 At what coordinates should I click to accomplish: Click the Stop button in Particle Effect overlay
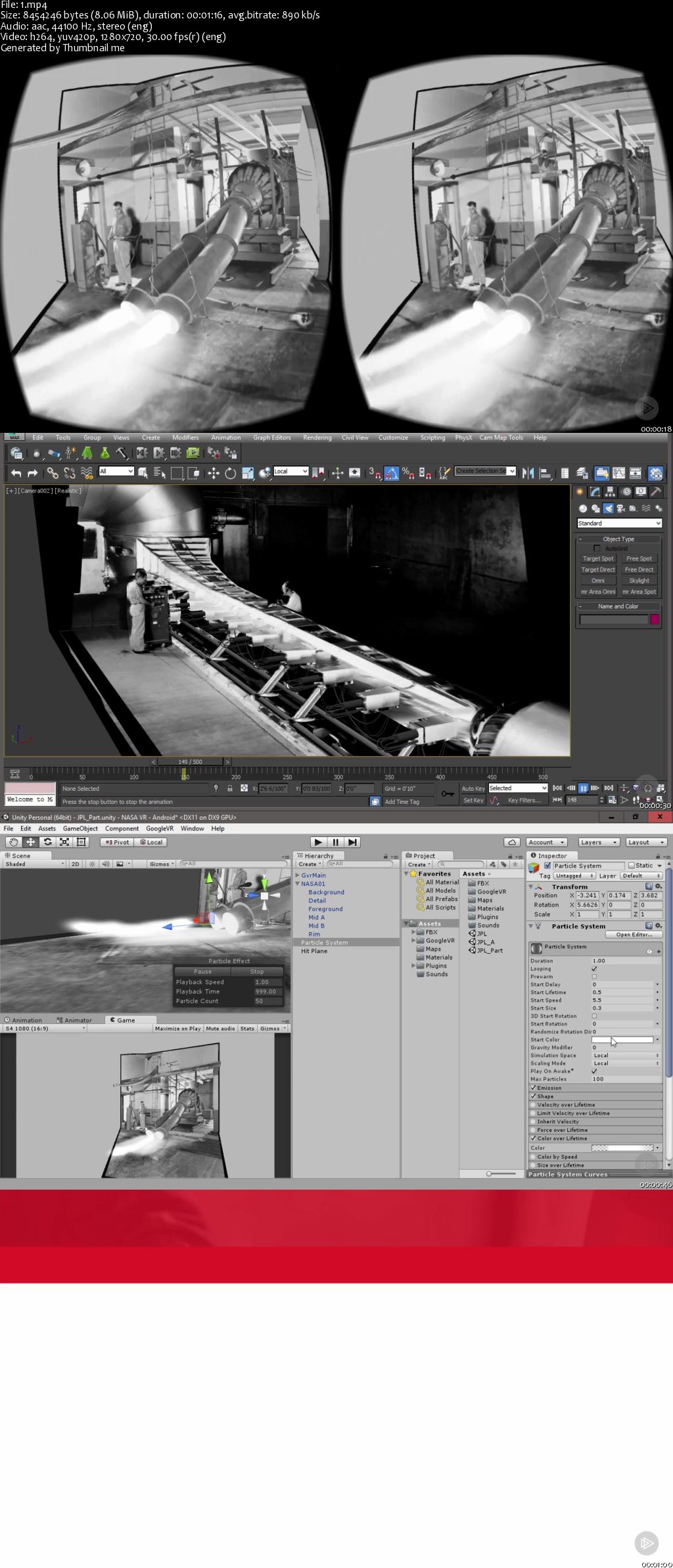[x=257, y=972]
